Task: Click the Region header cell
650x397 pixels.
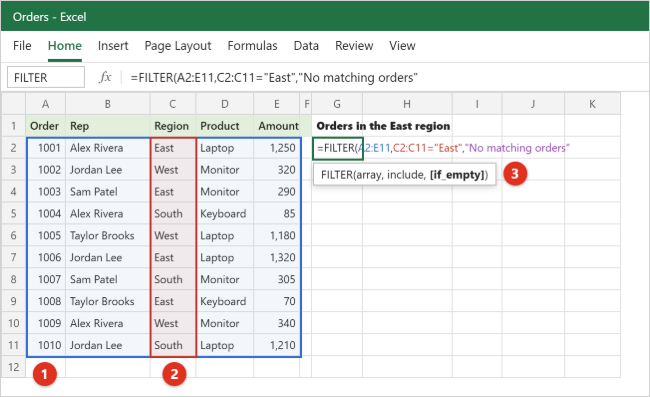Action: [x=172, y=126]
